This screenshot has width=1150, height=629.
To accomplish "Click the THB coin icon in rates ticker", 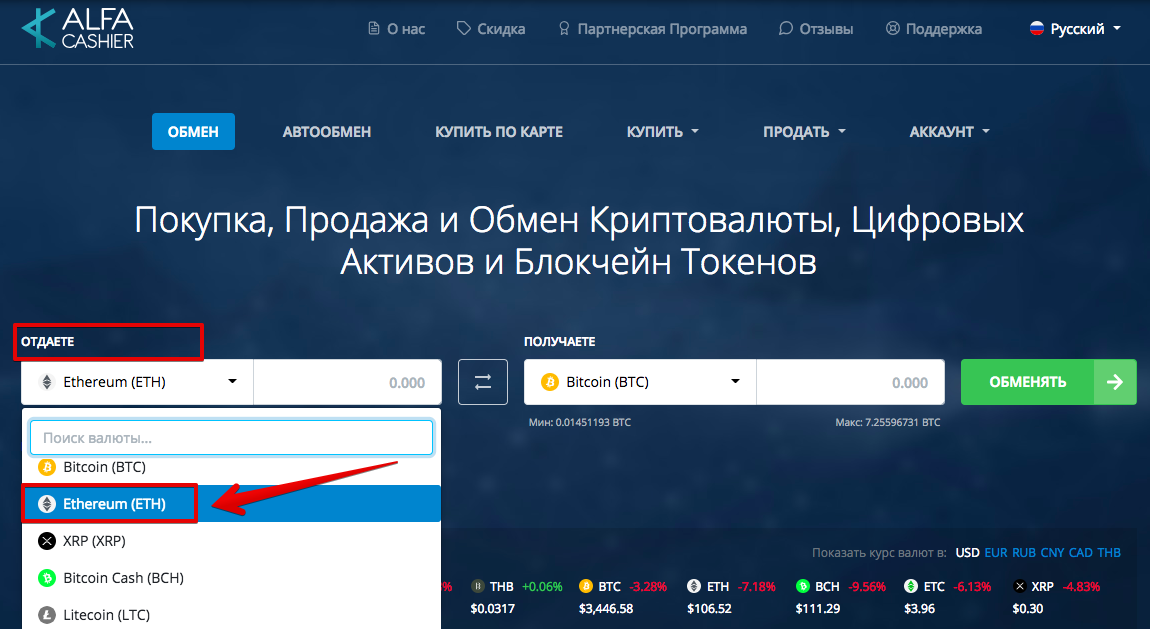I will (x=478, y=586).
